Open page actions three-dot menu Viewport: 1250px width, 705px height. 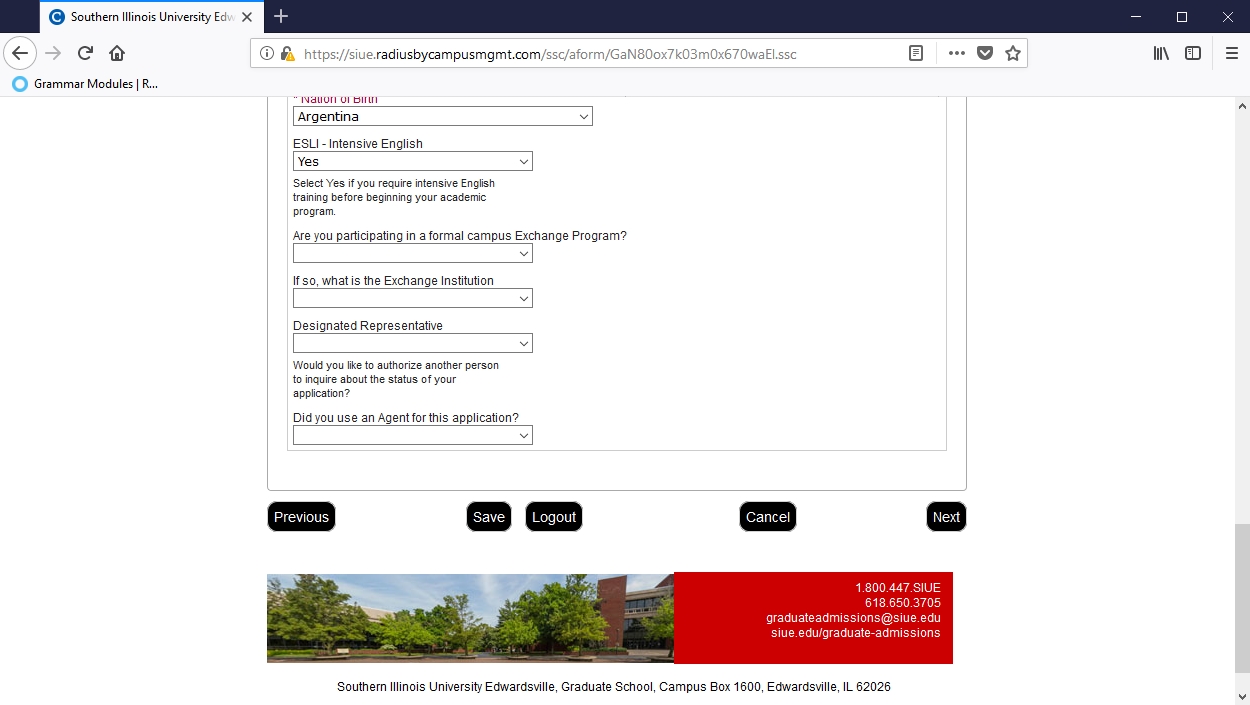pyautogui.click(x=956, y=53)
